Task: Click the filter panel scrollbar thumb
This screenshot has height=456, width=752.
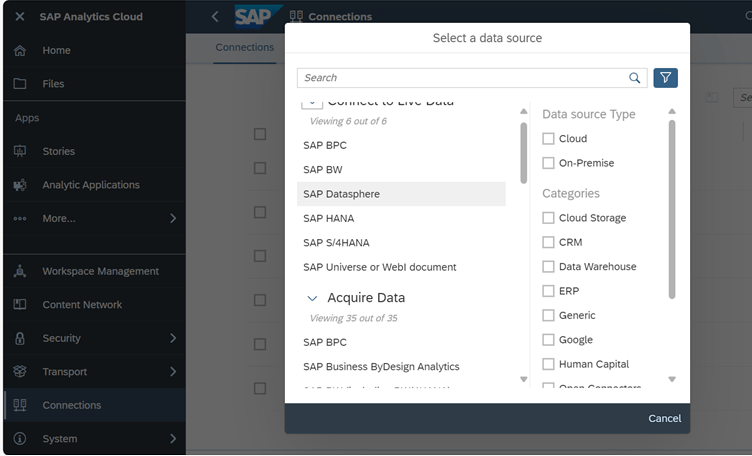Action: (x=672, y=210)
